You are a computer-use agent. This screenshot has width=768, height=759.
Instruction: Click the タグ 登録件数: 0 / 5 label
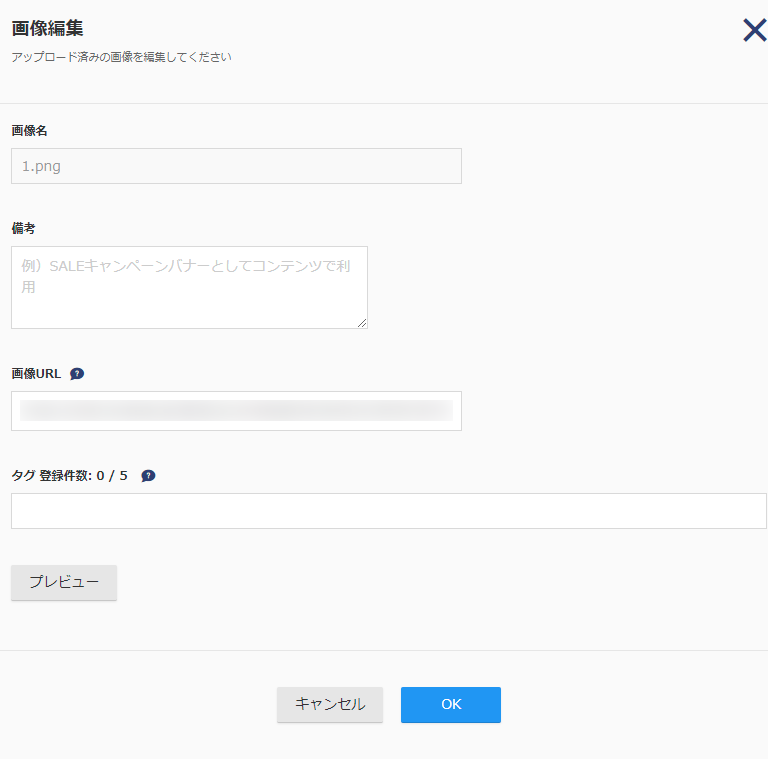(70, 475)
